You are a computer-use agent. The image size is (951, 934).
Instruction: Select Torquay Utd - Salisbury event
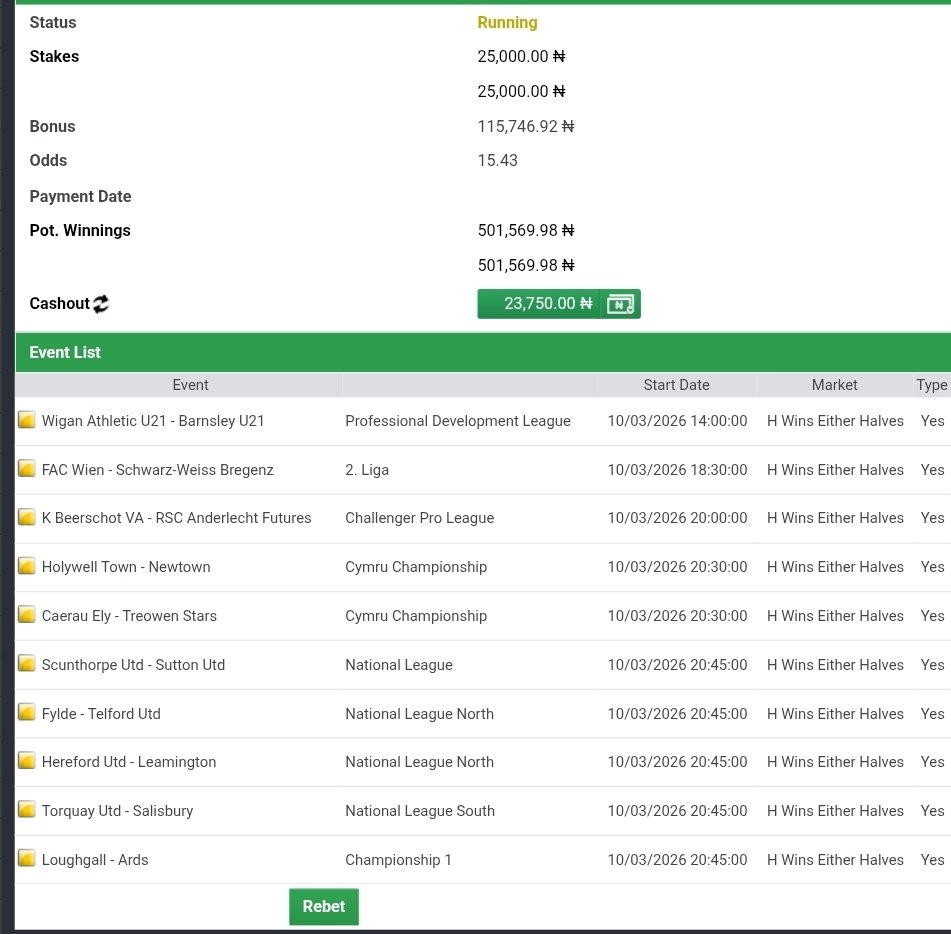118,811
